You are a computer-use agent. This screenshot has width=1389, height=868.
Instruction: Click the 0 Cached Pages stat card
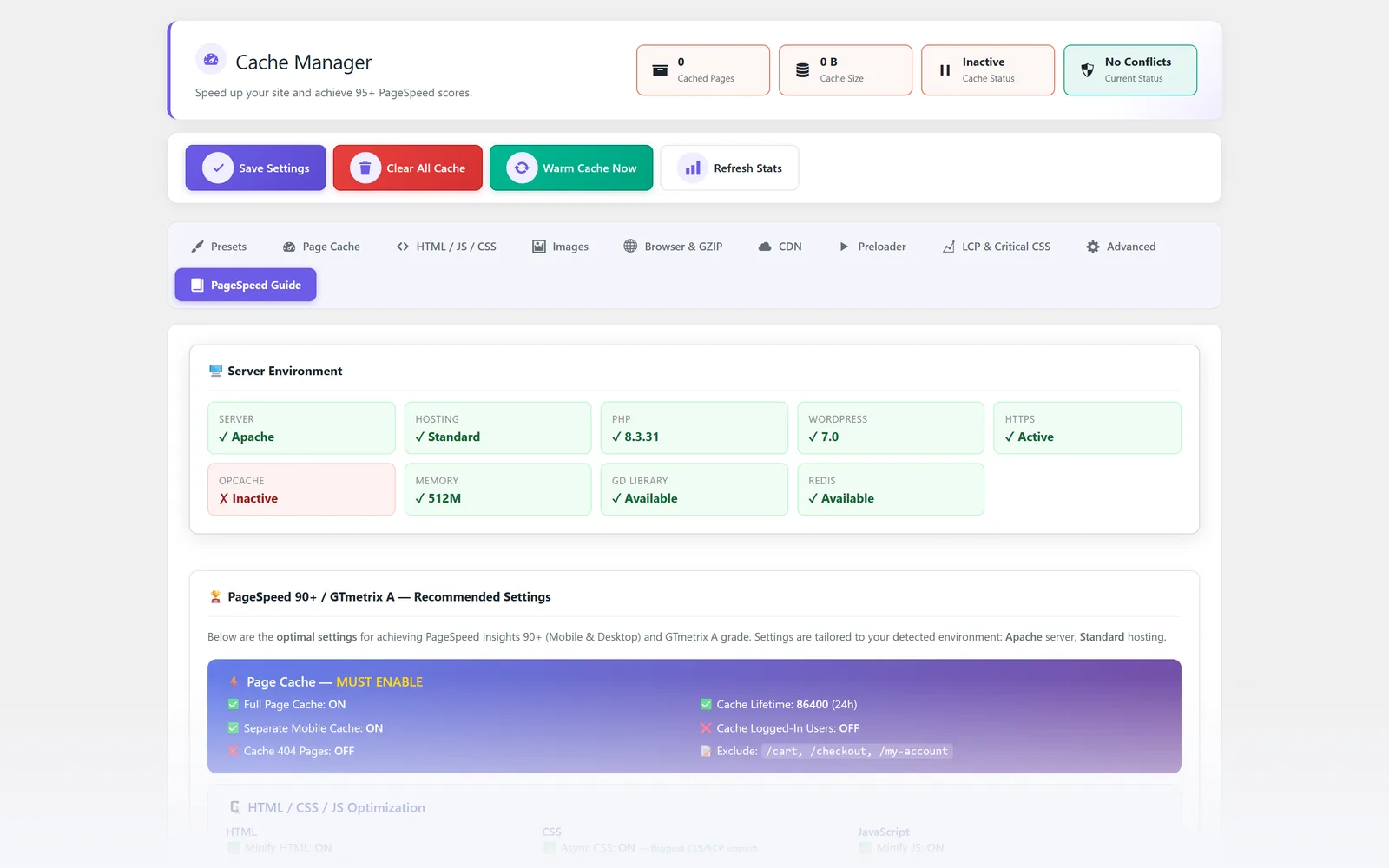703,70
